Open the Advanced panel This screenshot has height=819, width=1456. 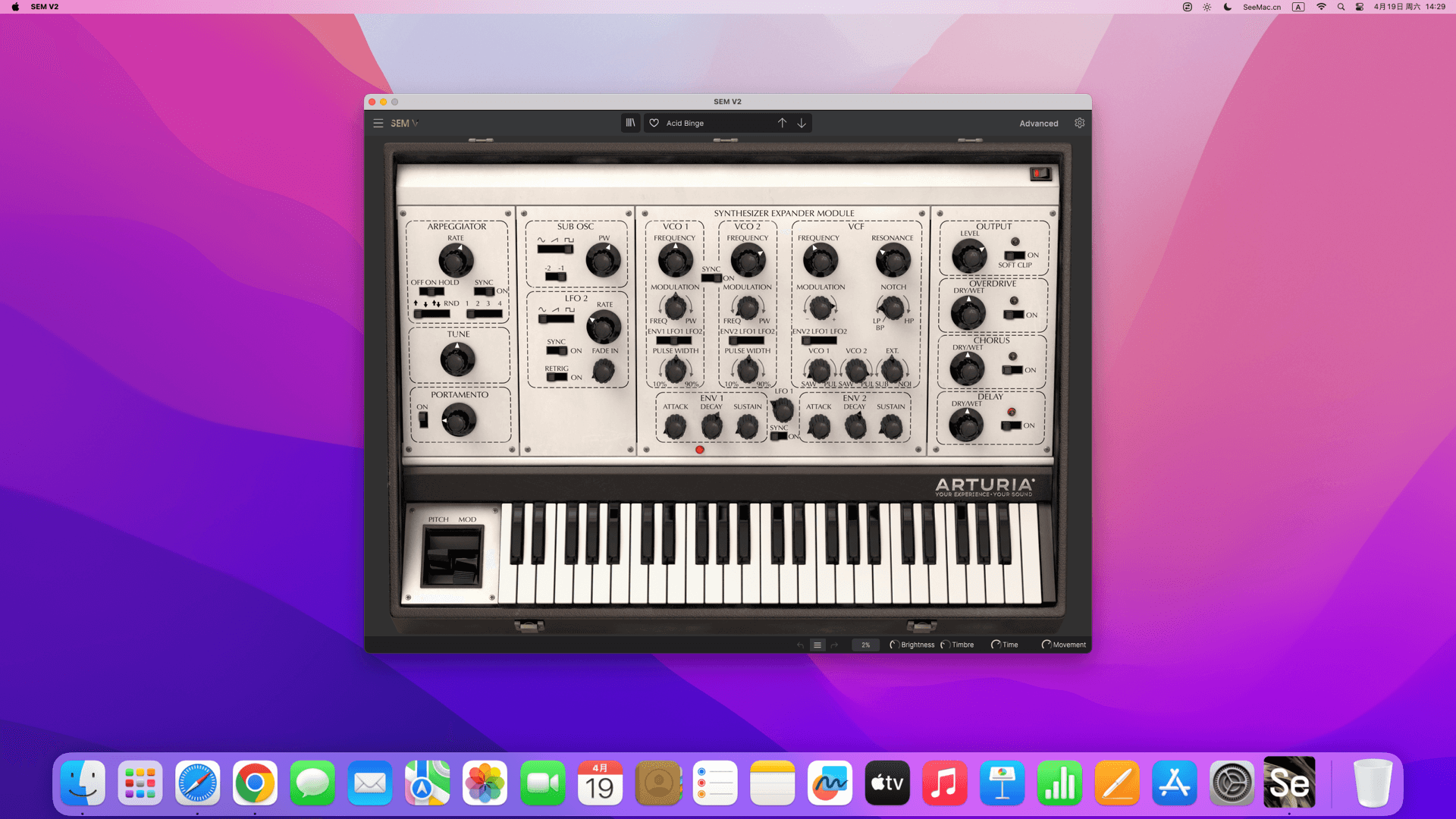[x=1038, y=124]
